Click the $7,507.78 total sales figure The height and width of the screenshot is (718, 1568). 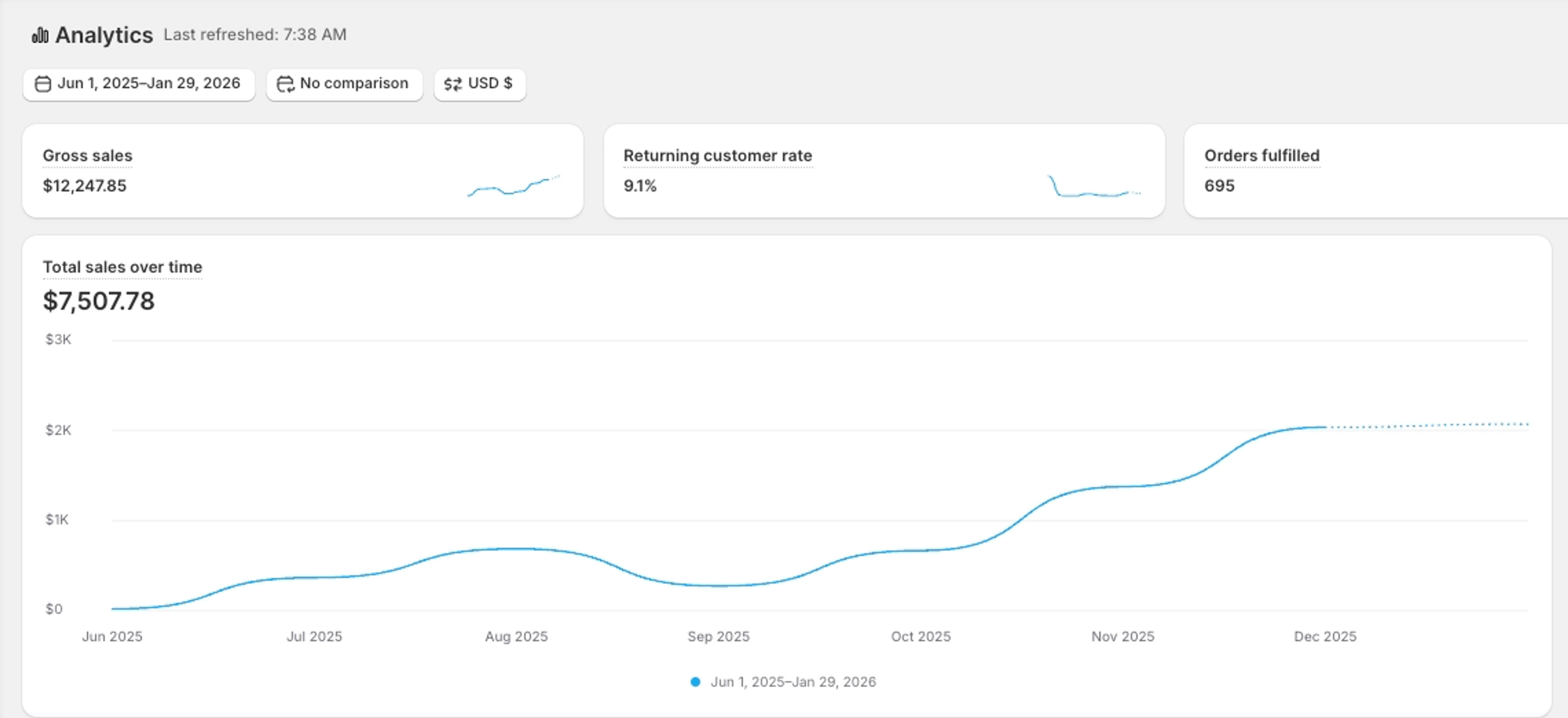coord(98,301)
